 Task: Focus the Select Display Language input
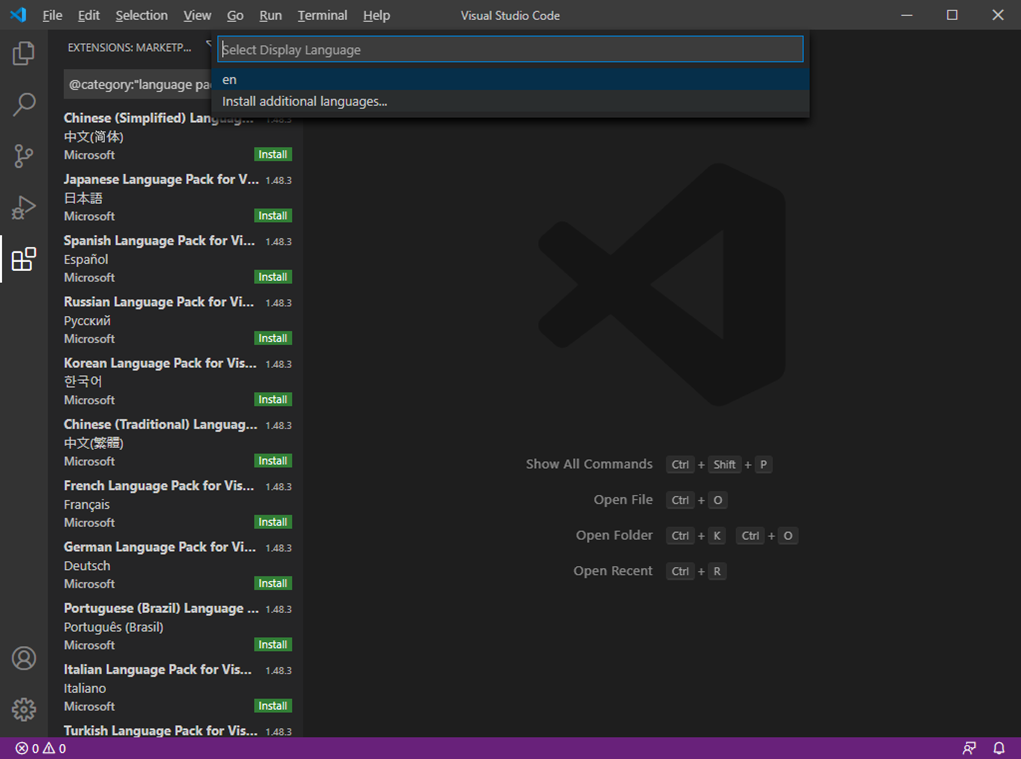pyautogui.click(x=510, y=49)
